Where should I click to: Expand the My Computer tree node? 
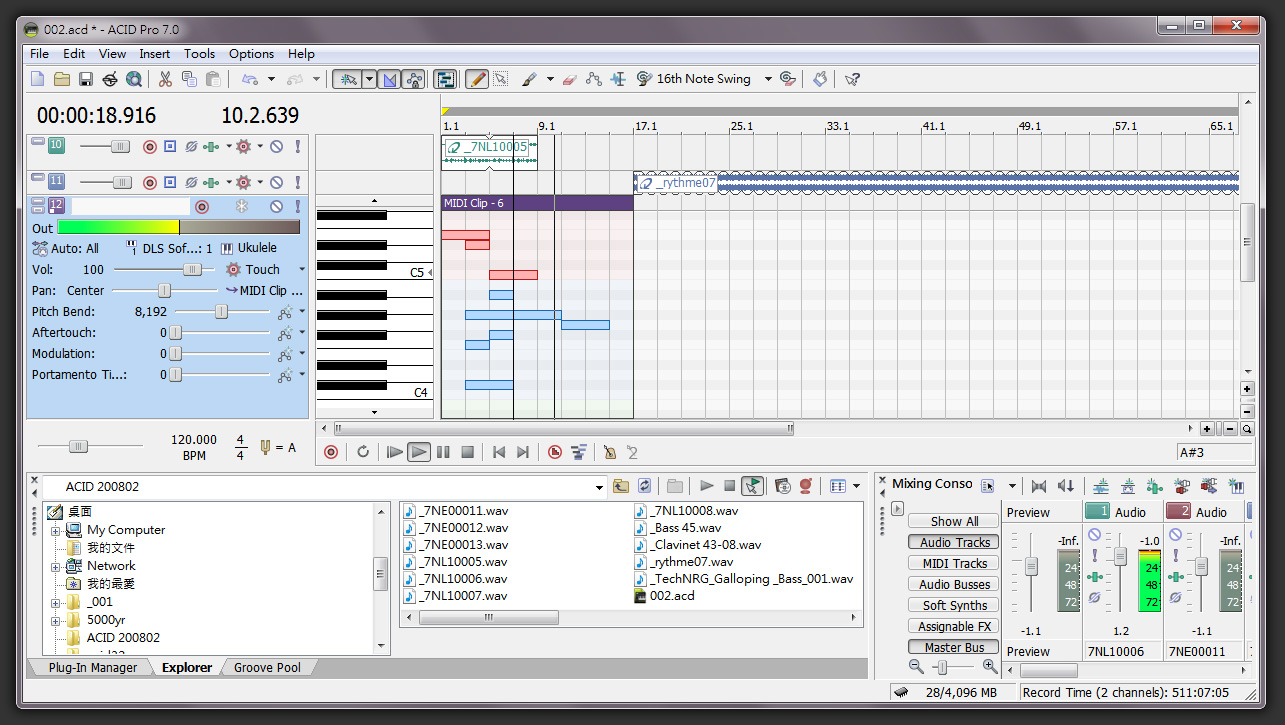(x=56, y=530)
